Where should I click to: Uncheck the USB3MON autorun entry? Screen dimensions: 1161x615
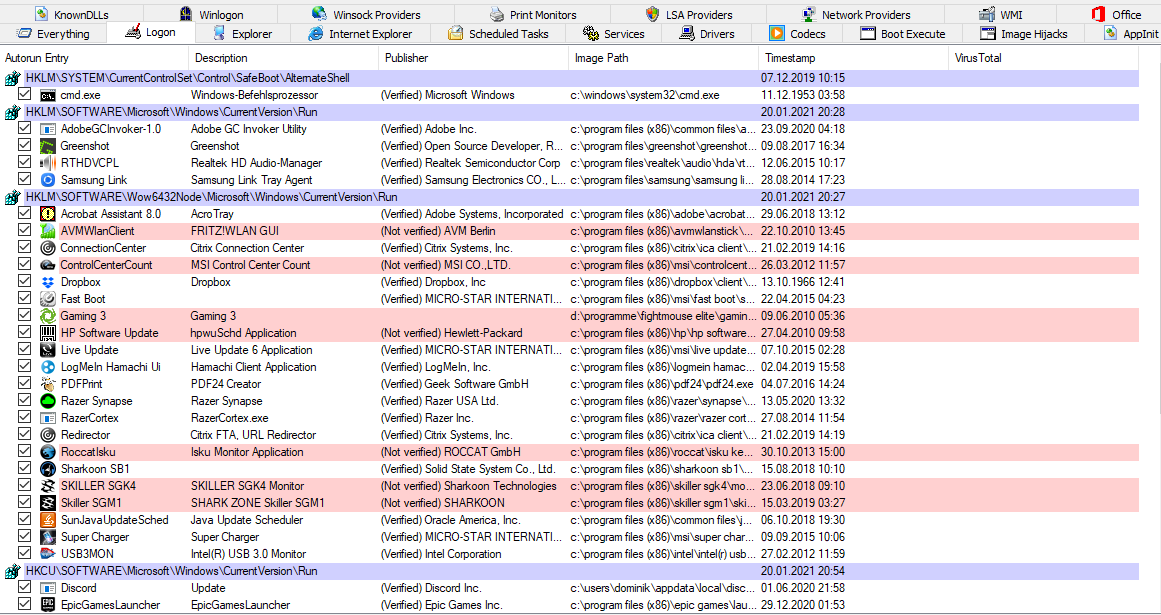(24, 554)
